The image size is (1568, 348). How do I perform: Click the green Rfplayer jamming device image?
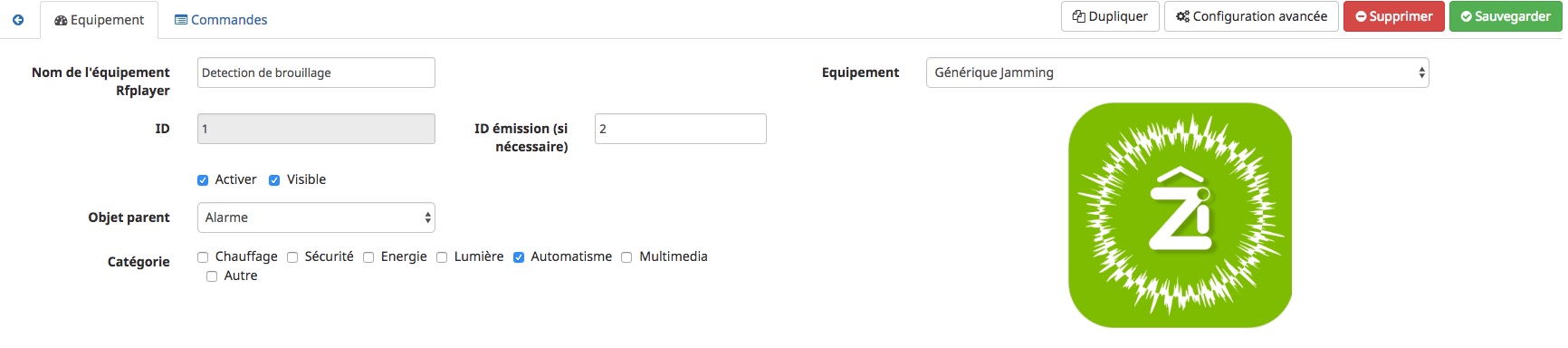click(1180, 215)
